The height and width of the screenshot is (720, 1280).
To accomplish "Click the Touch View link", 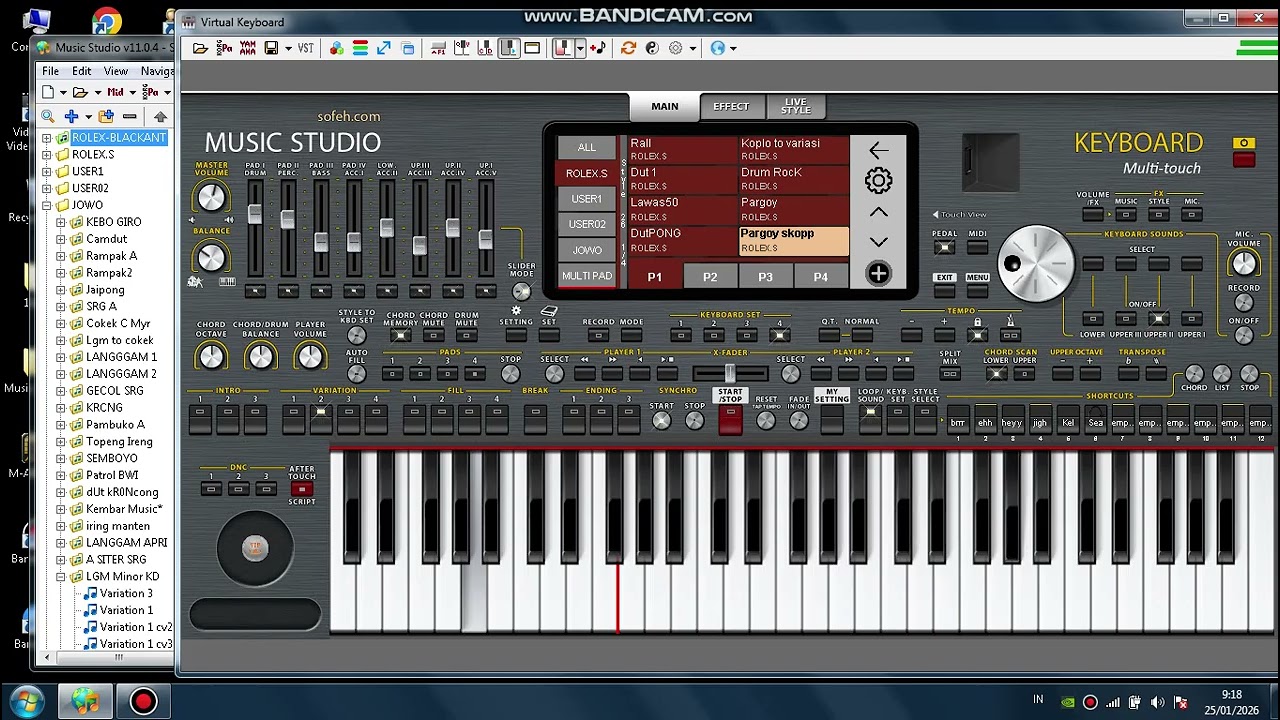I will (x=959, y=214).
